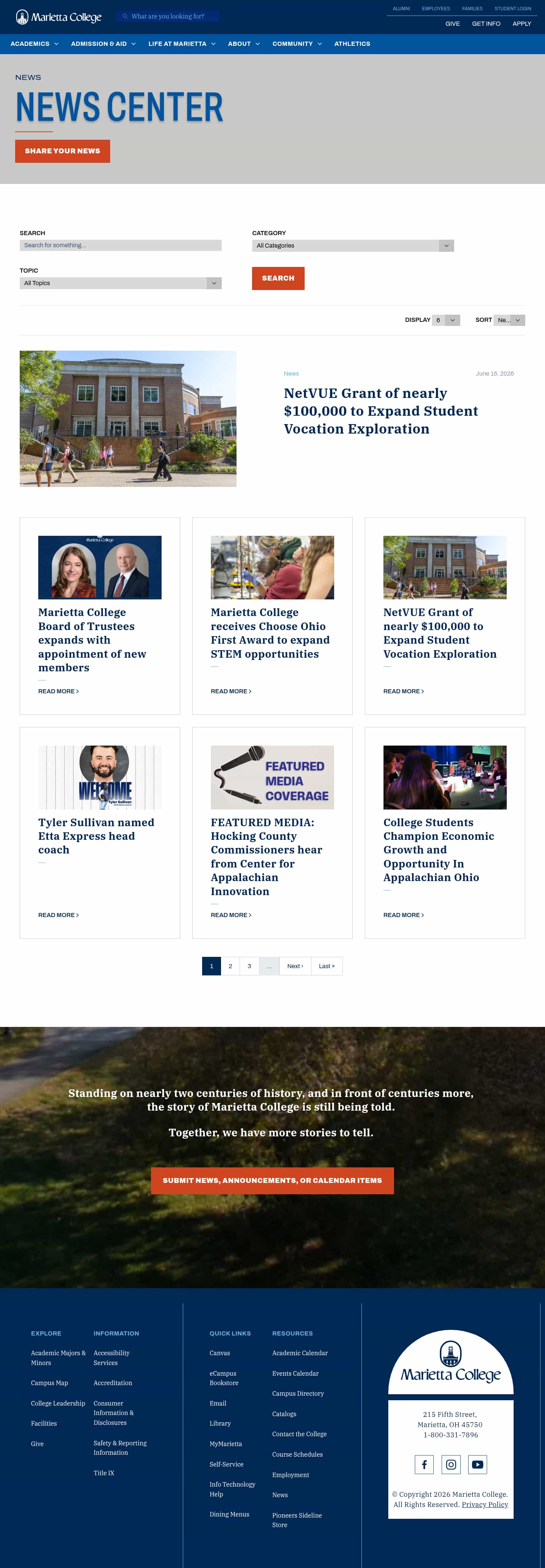Click the orange Search button

click(x=278, y=278)
